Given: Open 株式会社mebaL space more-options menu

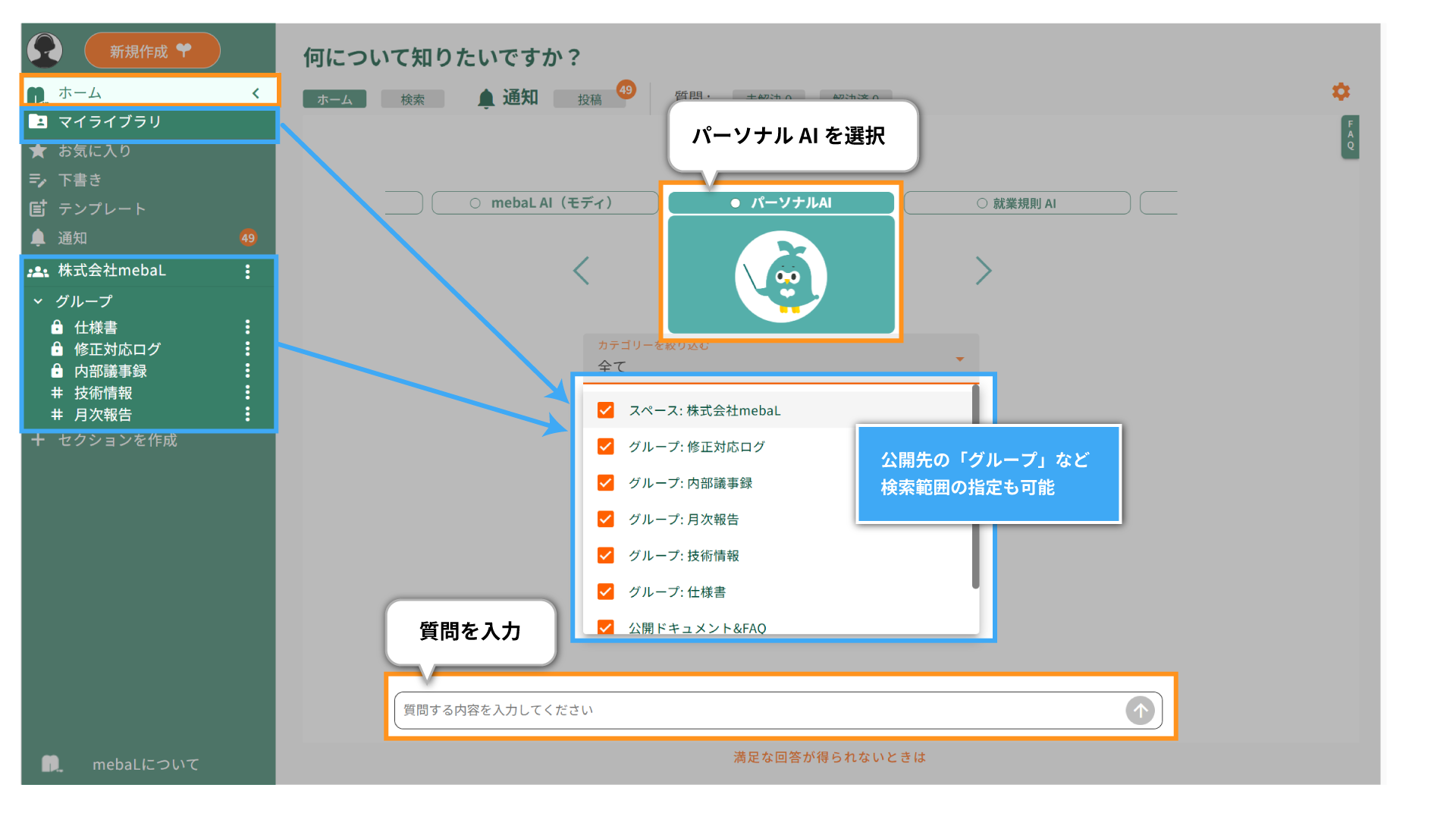Looking at the screenshot, I should click(247, 271).
